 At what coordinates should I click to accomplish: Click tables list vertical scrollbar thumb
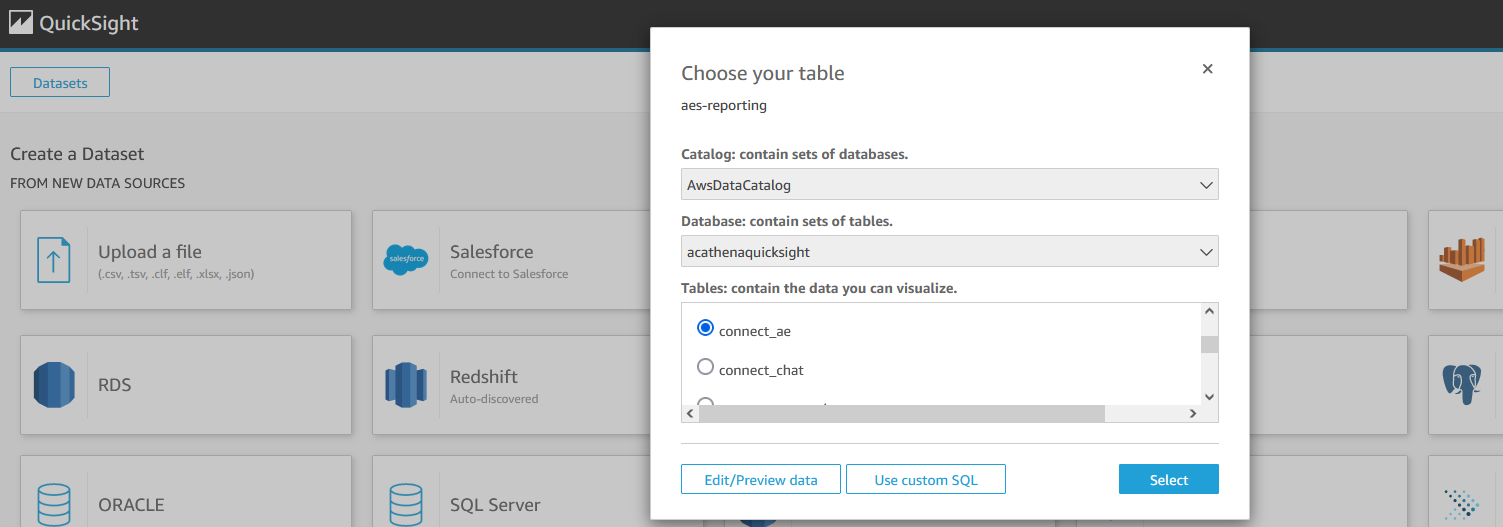[x=1209, y=345]
